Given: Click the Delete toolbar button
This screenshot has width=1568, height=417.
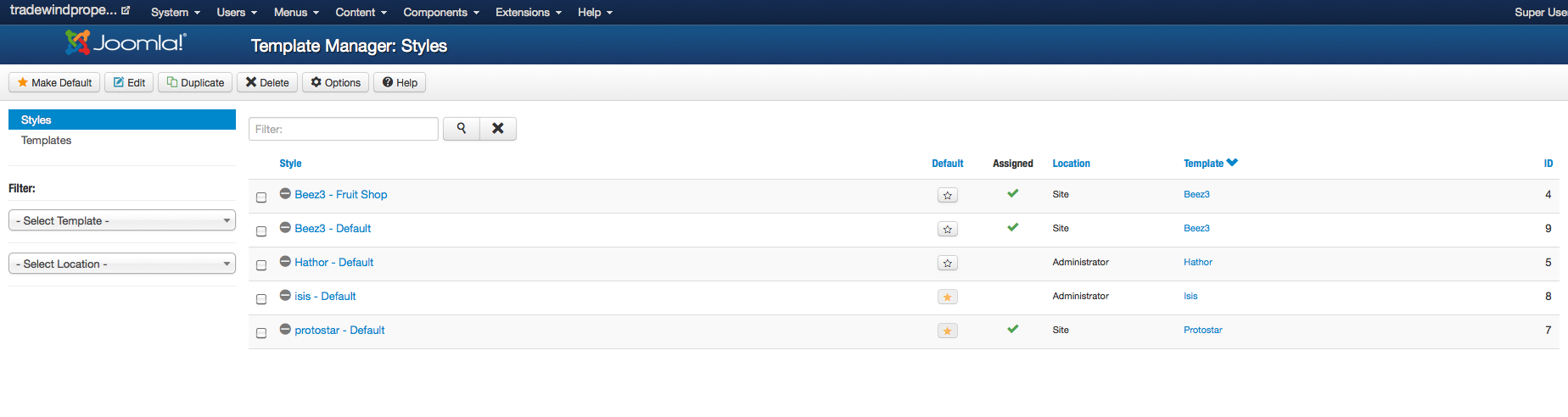Looking at the screenshot, I should tap(267, 82).
